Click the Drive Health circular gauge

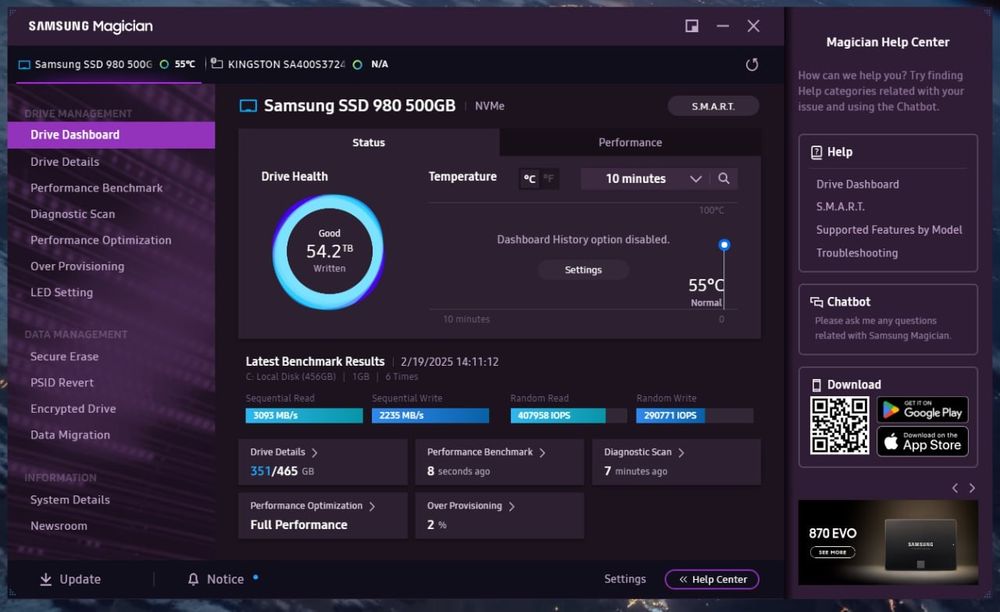[x=329, y=252]
